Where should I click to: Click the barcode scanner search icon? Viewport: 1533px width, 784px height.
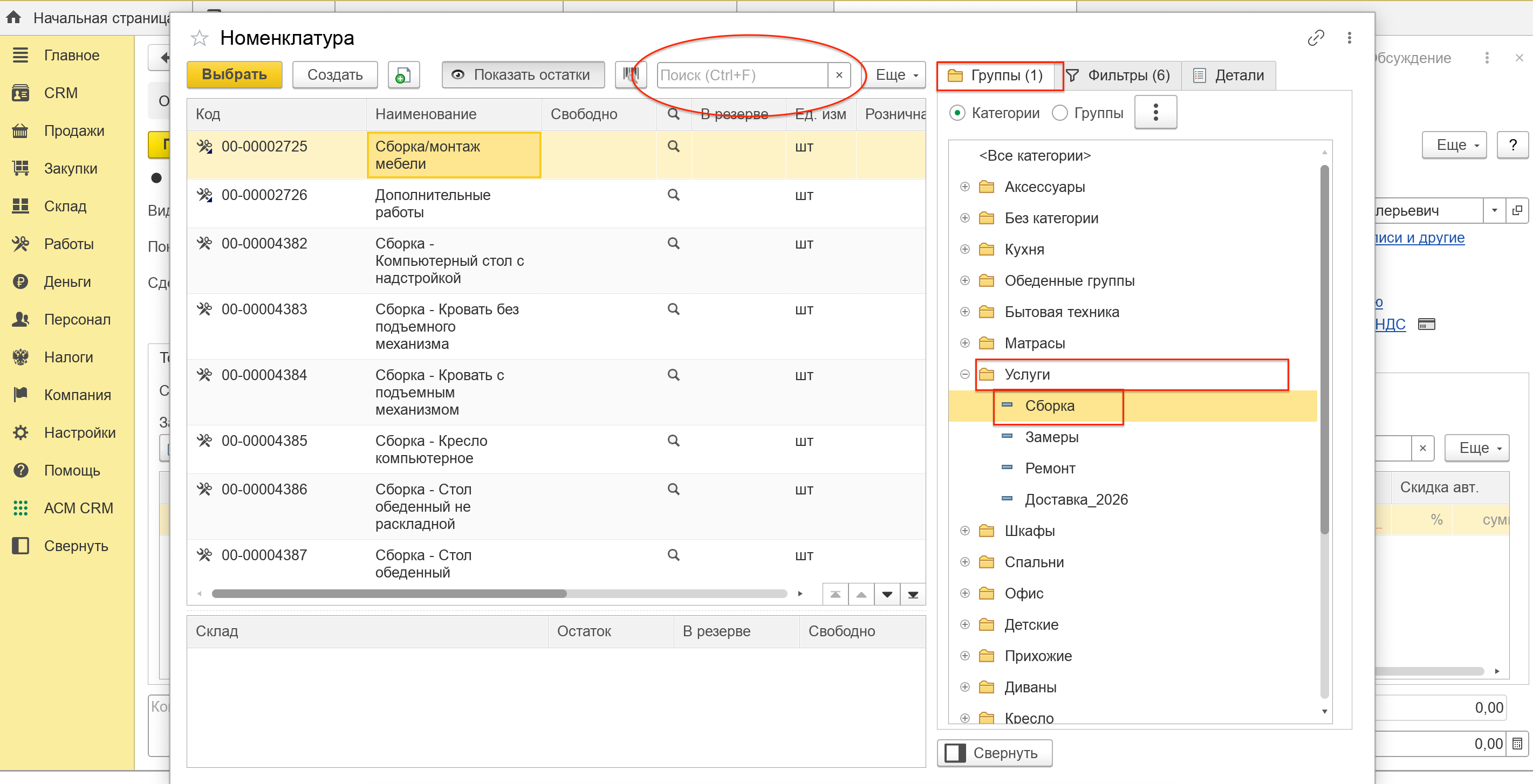[x=630, y=75]
